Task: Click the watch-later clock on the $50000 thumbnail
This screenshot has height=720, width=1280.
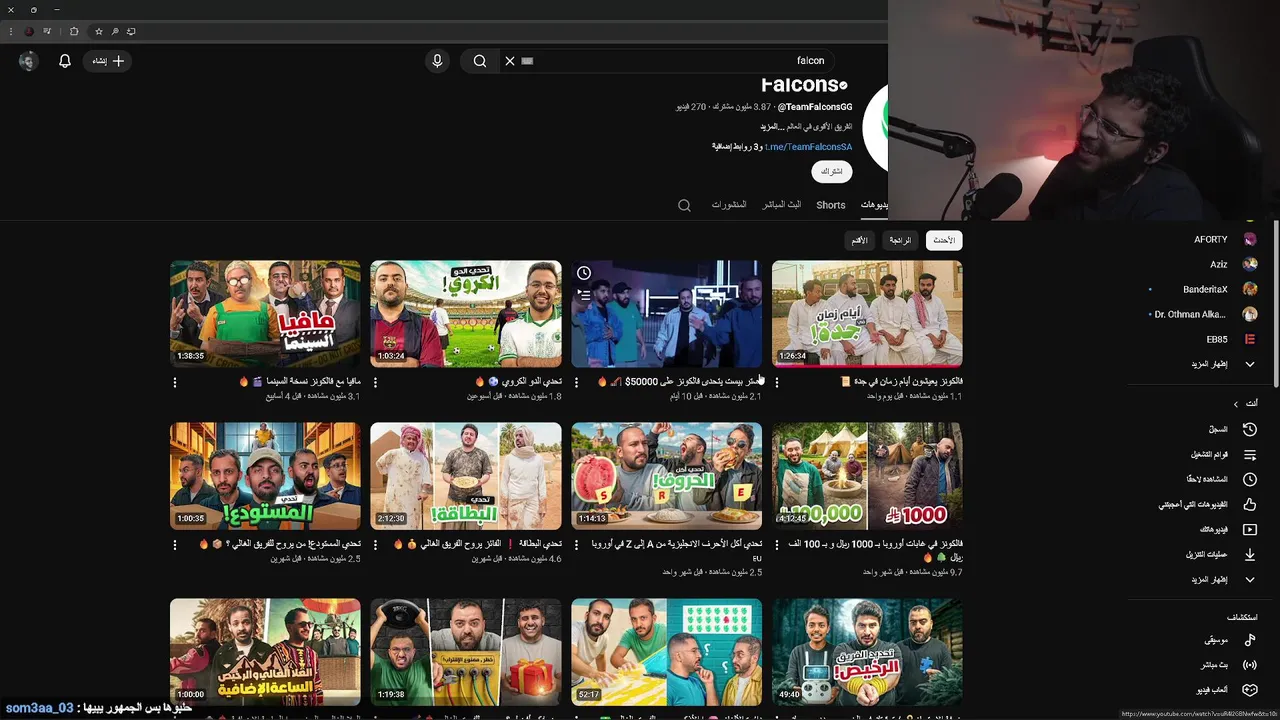Action: tap(584, 273)
